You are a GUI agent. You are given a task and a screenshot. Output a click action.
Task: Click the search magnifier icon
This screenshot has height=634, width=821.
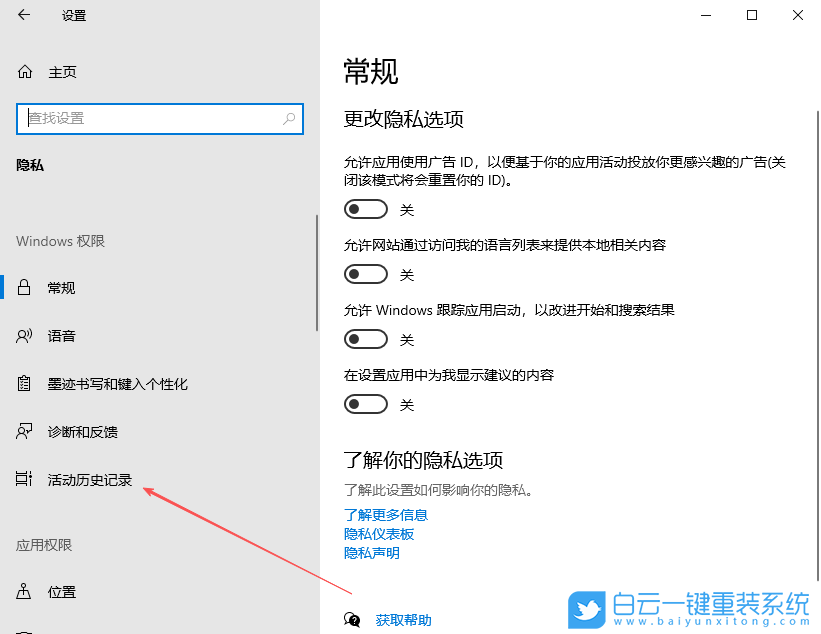(x=290, y=118)
